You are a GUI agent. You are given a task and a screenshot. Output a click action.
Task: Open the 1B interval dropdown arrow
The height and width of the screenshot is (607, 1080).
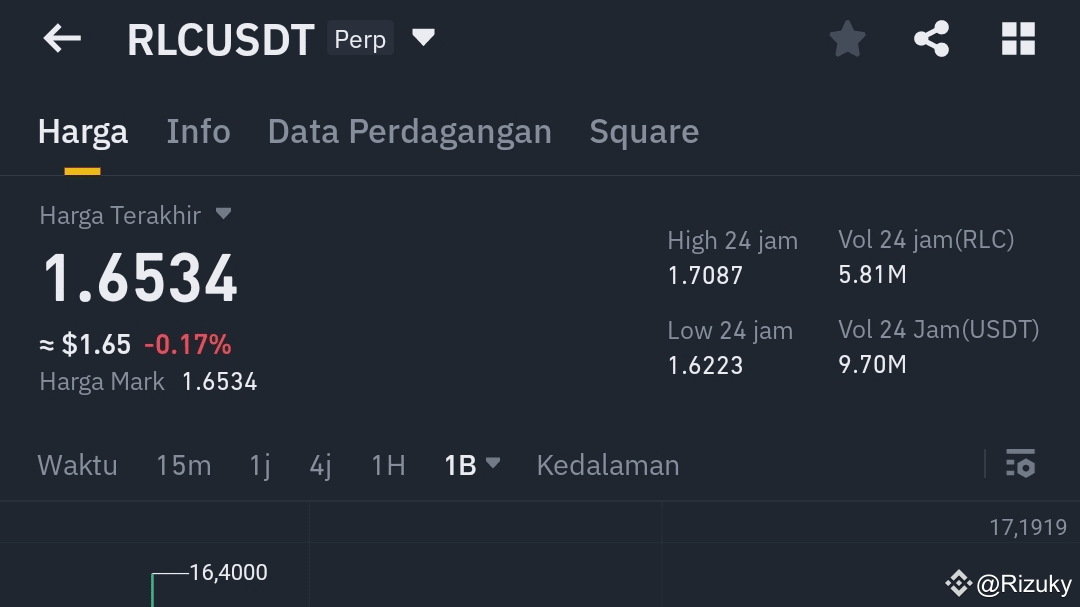[x=493, y=463]
